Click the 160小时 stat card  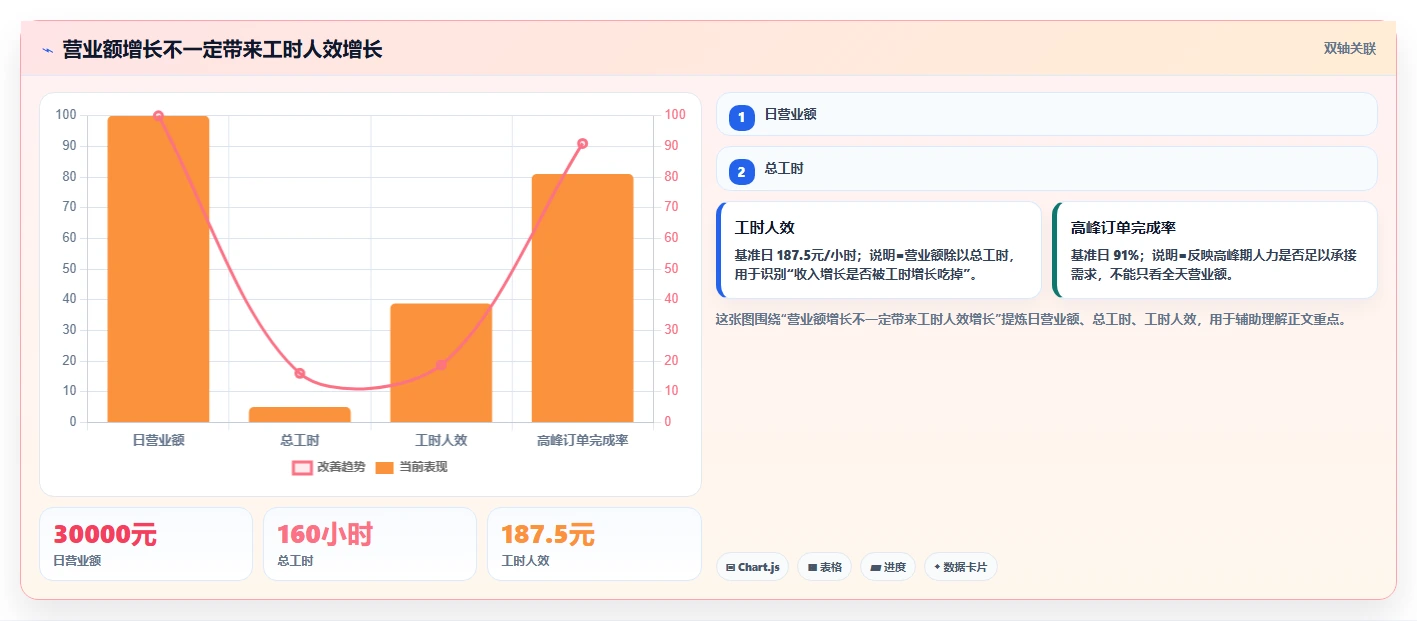pos(370,544)
